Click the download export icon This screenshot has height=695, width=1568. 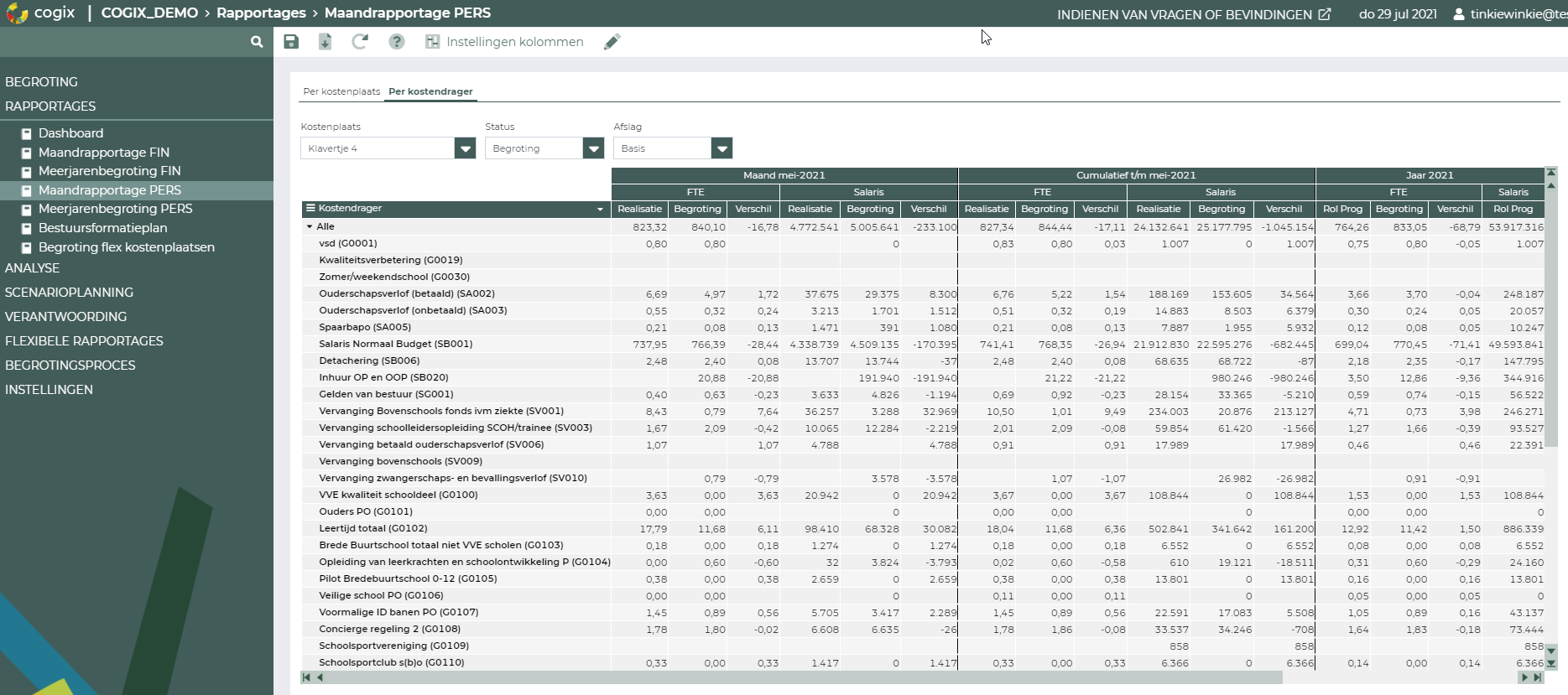tap(326, 42)
